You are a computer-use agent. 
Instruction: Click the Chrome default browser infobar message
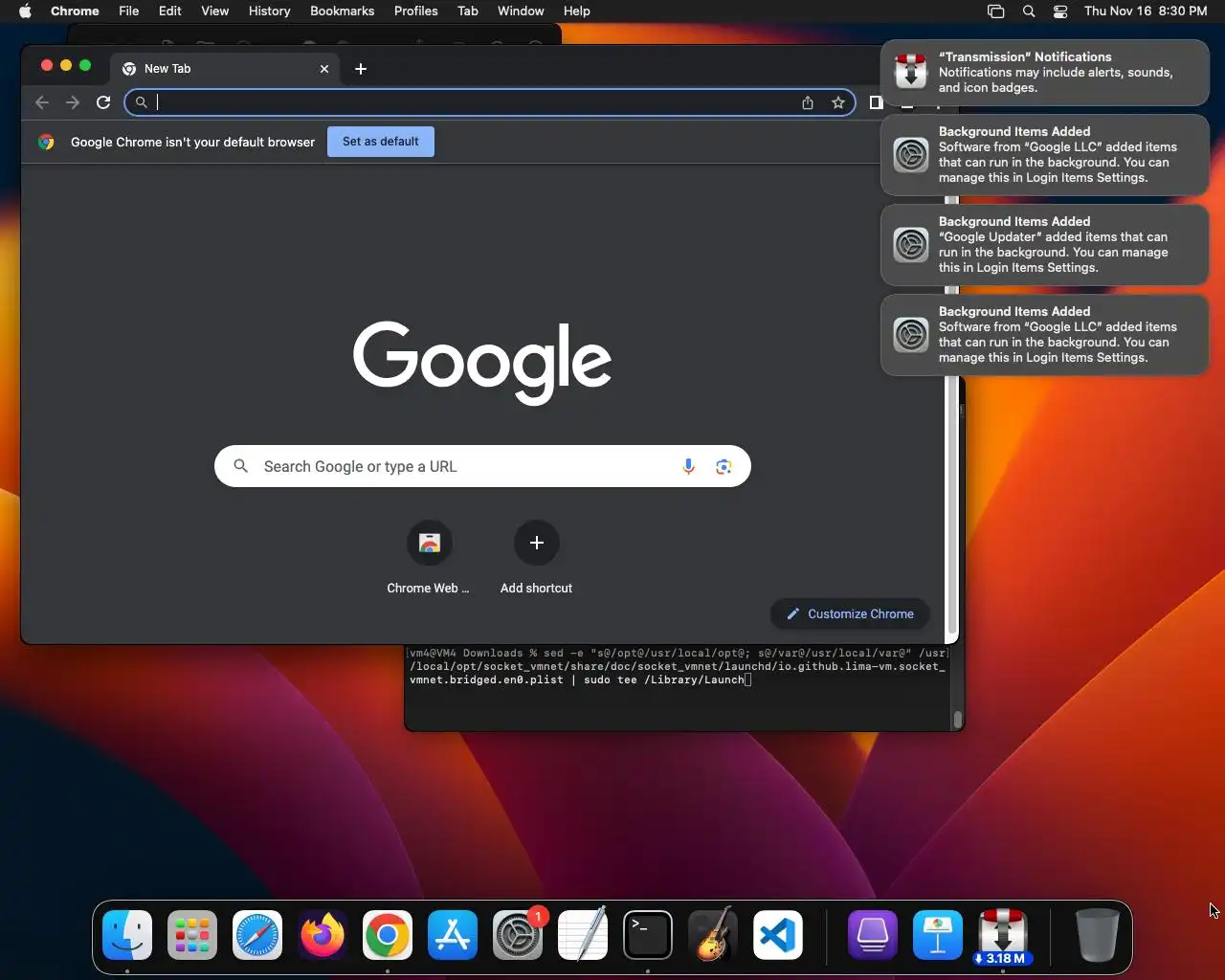(192, 142)
